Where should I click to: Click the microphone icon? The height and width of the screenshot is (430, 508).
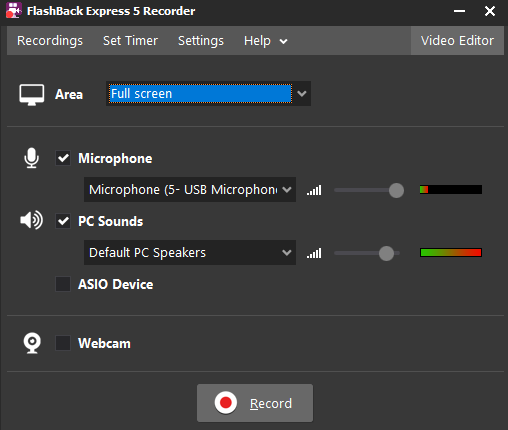pos(31,158)
